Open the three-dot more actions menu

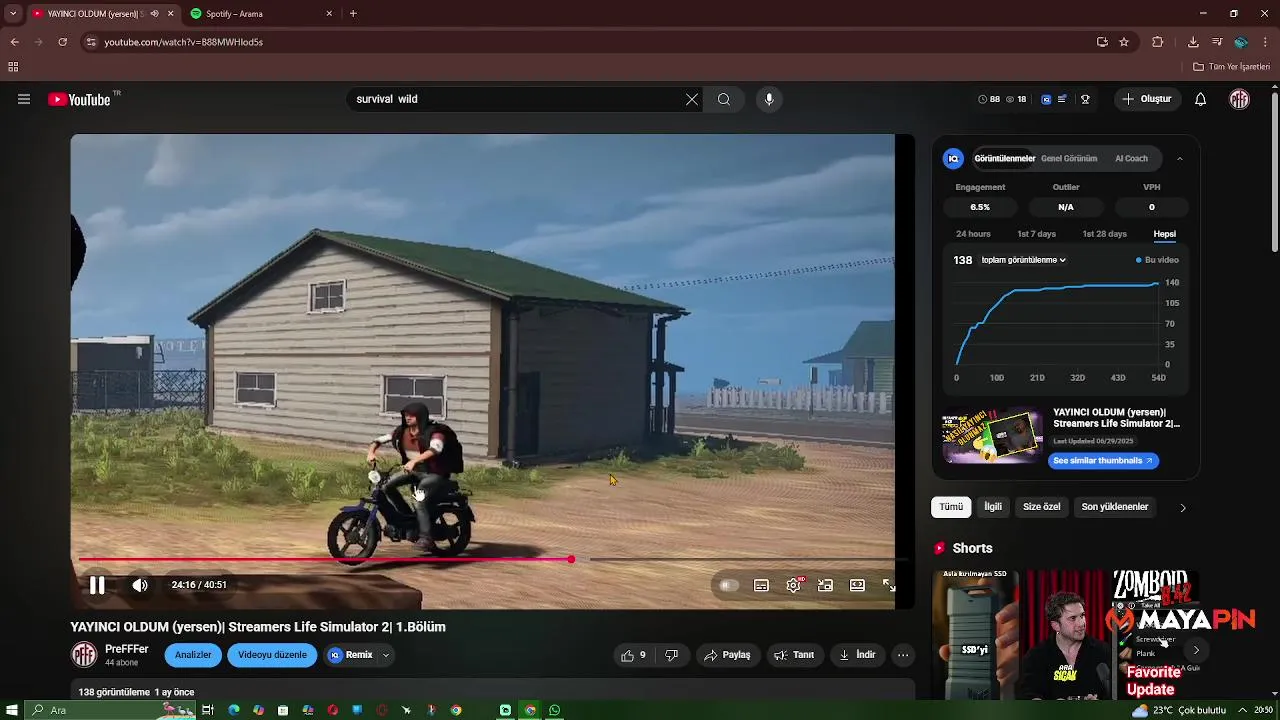(903, 655)
